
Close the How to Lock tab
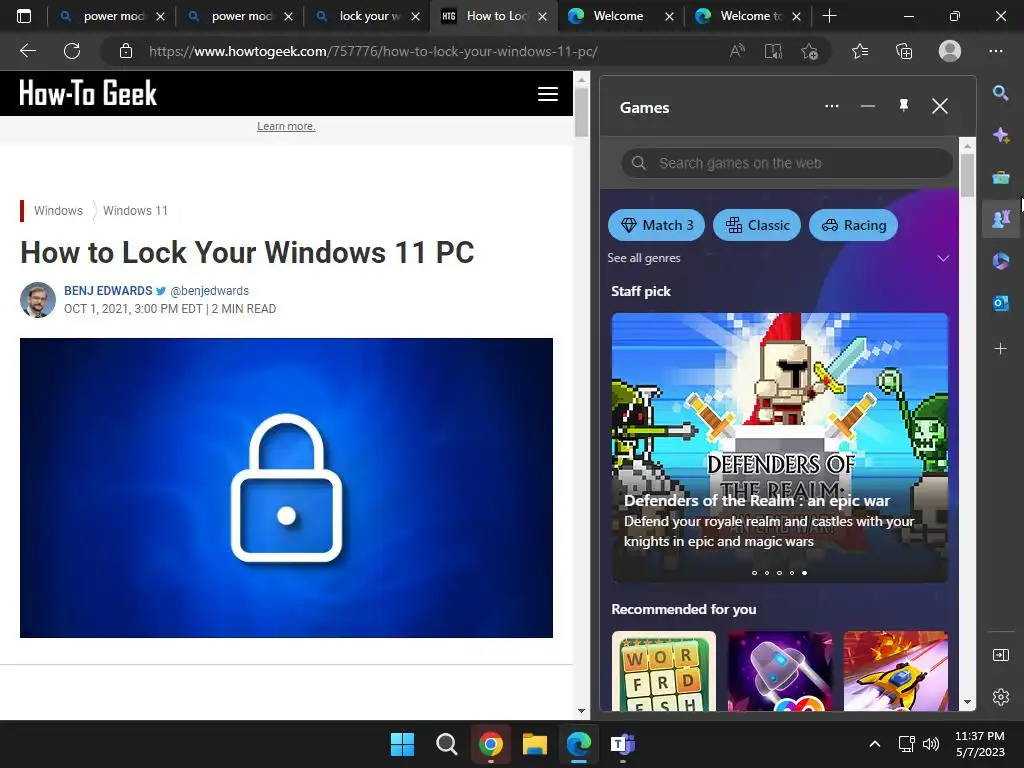pos(542,16)
